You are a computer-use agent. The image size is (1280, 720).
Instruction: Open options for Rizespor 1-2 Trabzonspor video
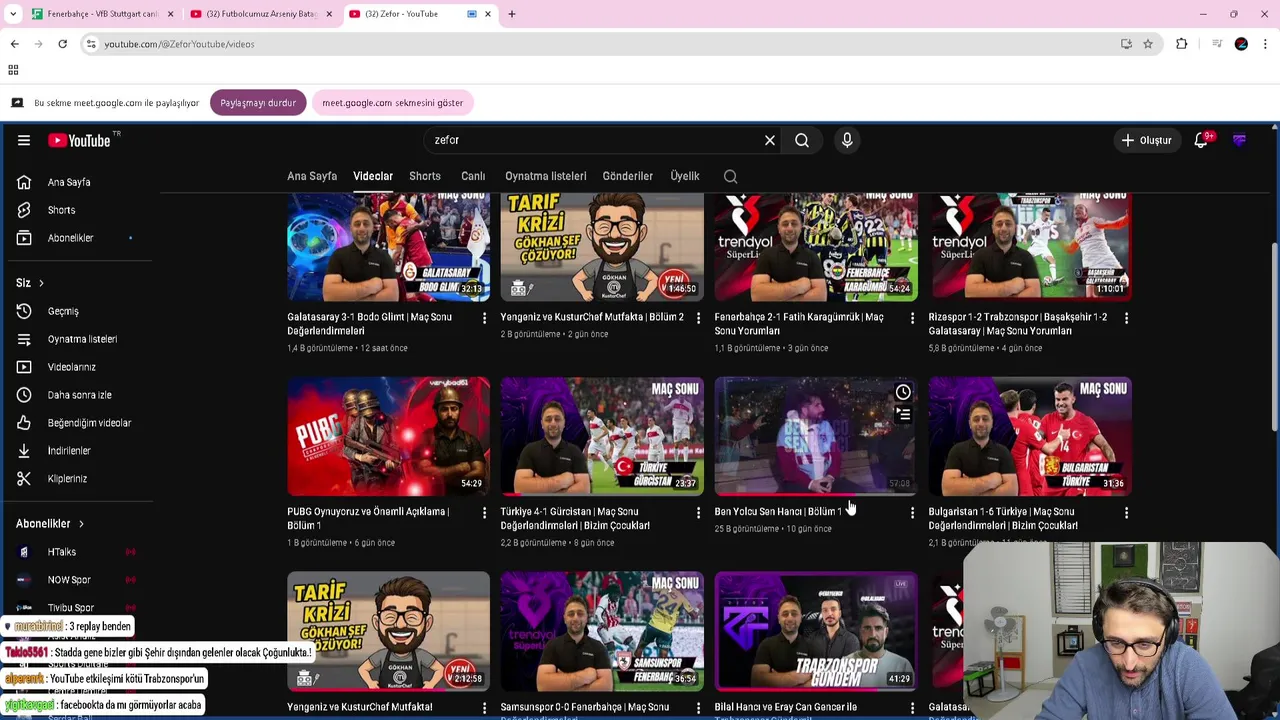1126,318
